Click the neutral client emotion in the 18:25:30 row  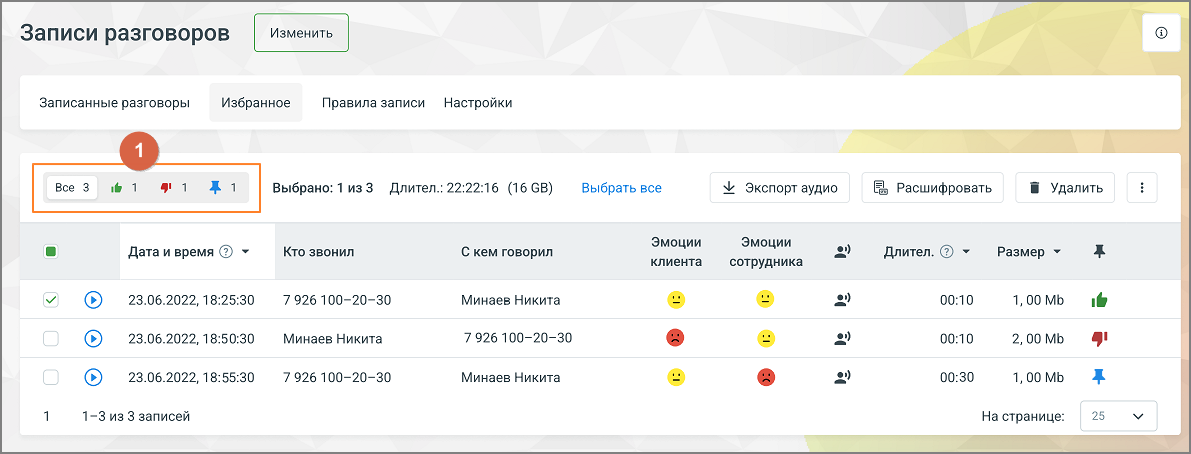[x=676, y=300]
